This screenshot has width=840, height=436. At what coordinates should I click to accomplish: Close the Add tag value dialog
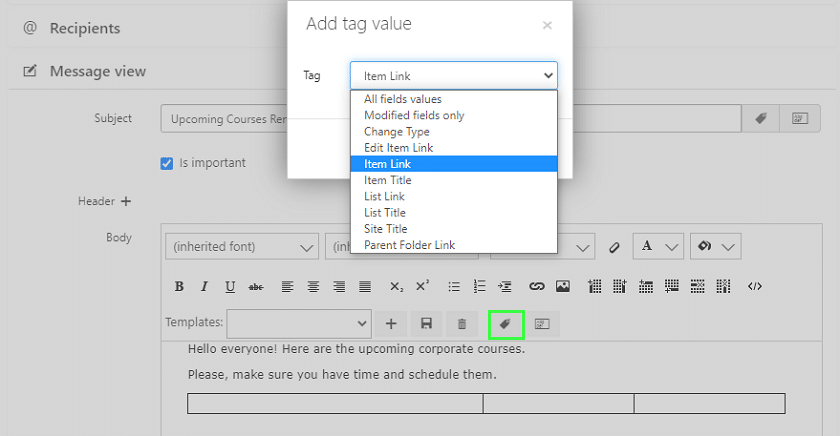coord(547,25)
